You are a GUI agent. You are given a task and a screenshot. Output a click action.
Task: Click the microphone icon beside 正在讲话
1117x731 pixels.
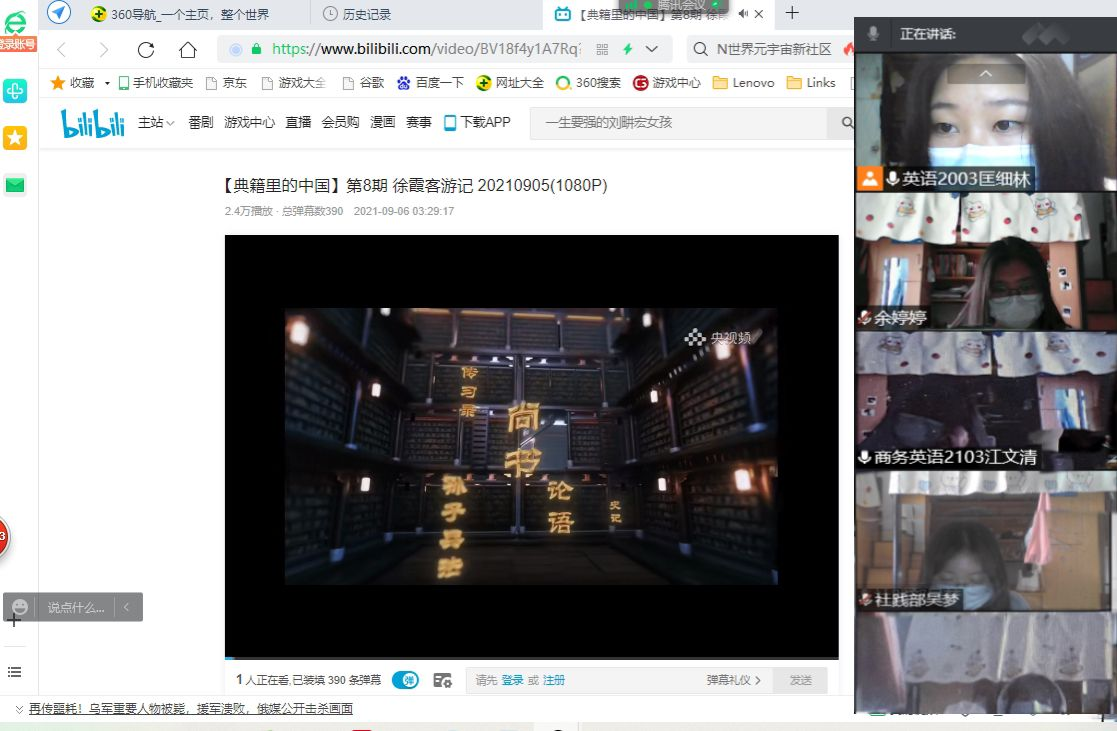[873, 33]
